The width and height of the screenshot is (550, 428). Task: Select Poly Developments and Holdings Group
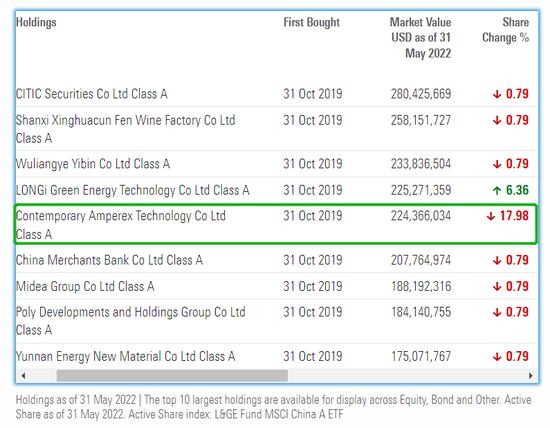130,321
